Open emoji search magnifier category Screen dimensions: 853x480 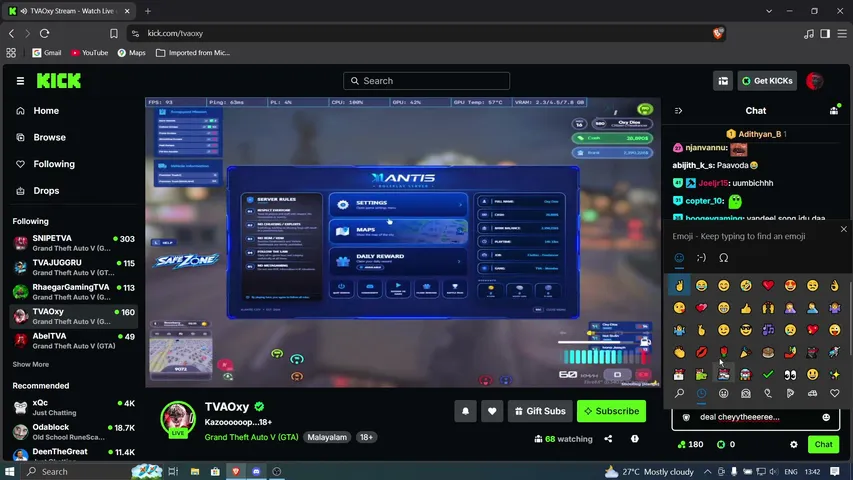(x=679, y=393)
